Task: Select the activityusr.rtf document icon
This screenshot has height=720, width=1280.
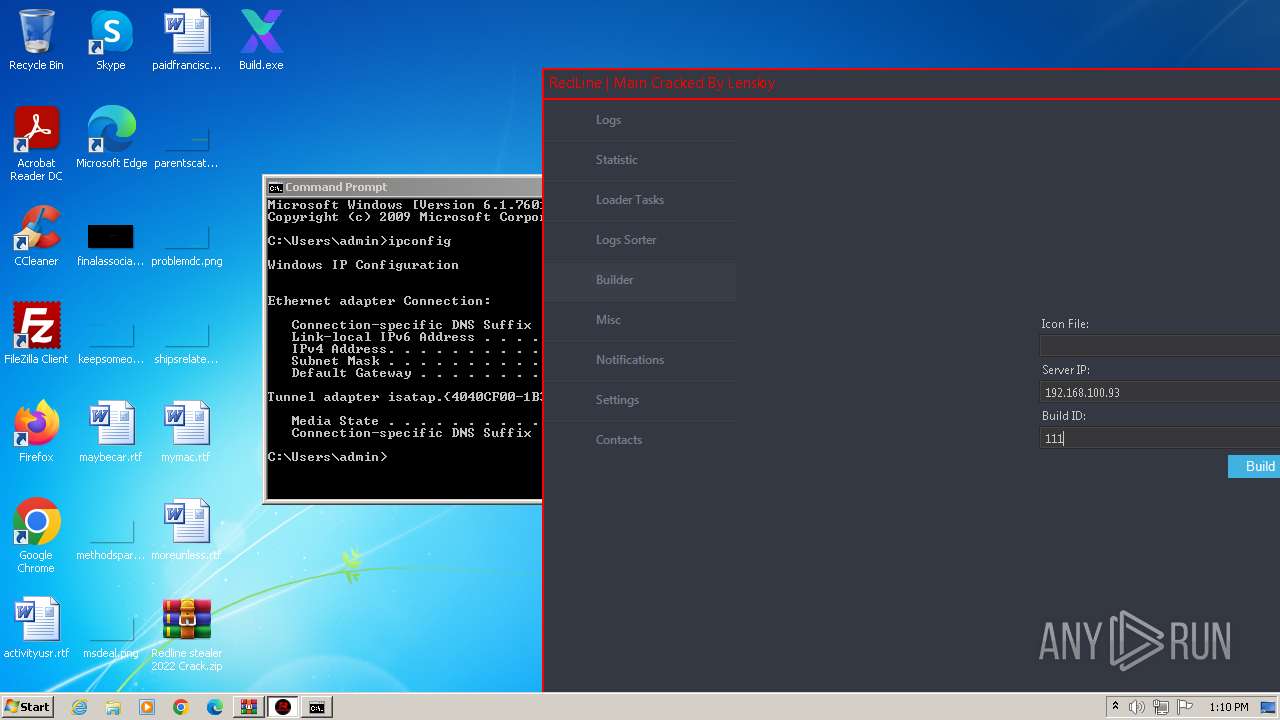Action: click(x=36, y=627)
